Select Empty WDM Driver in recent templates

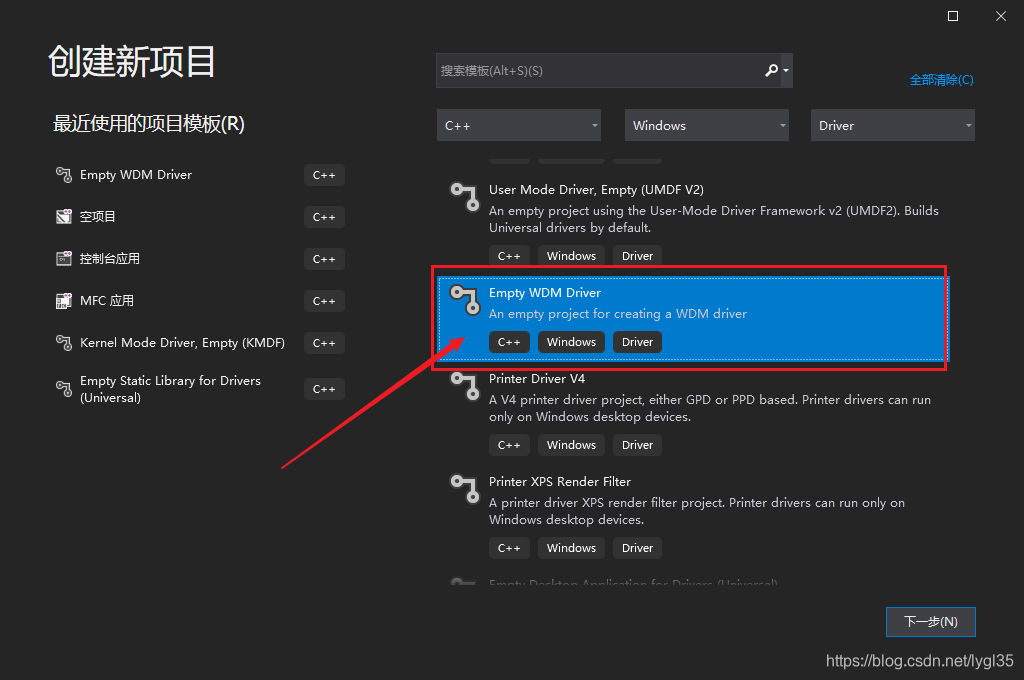[136, 175]
